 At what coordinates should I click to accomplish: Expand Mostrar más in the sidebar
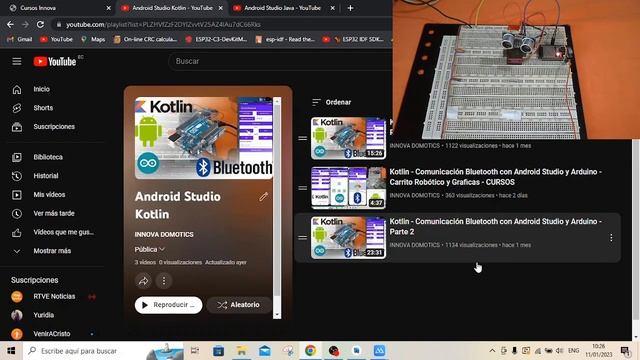coord(52,251)
